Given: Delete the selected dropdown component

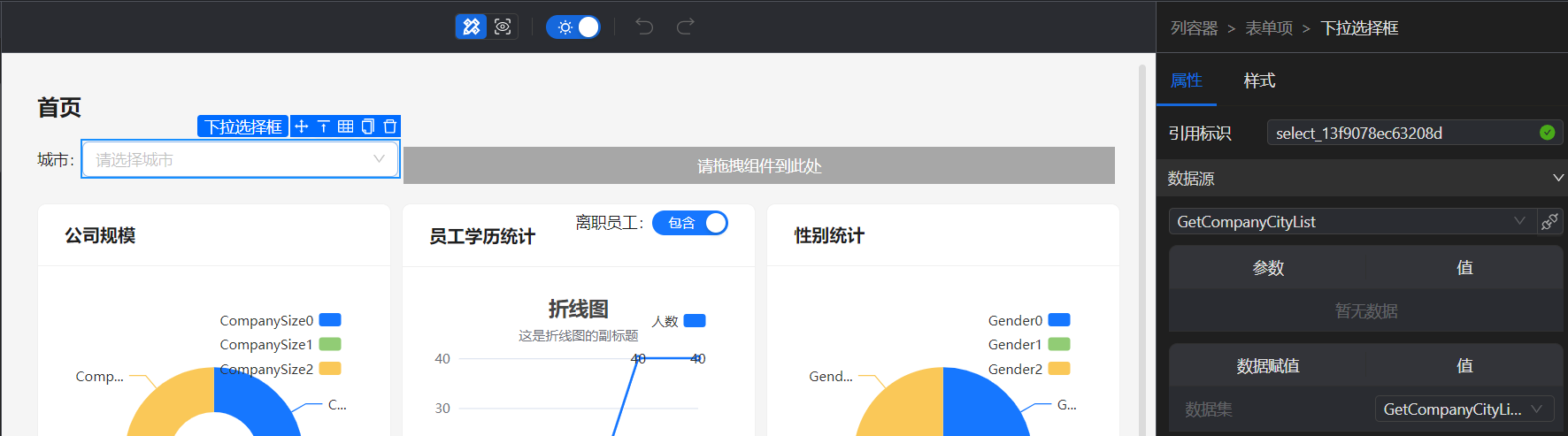Looking at the screenshot, I should pos(390,126).
